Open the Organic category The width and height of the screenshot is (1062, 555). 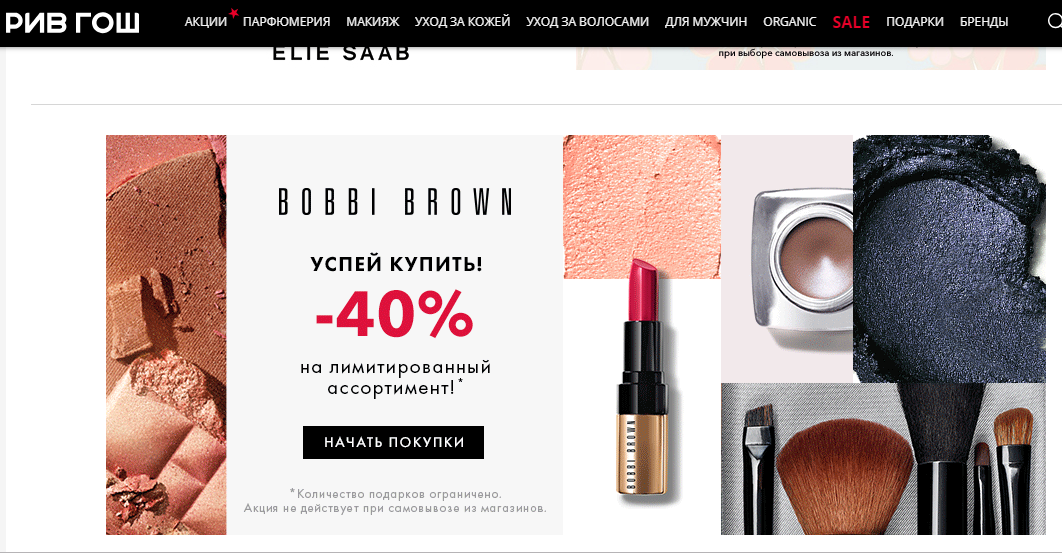789,22
